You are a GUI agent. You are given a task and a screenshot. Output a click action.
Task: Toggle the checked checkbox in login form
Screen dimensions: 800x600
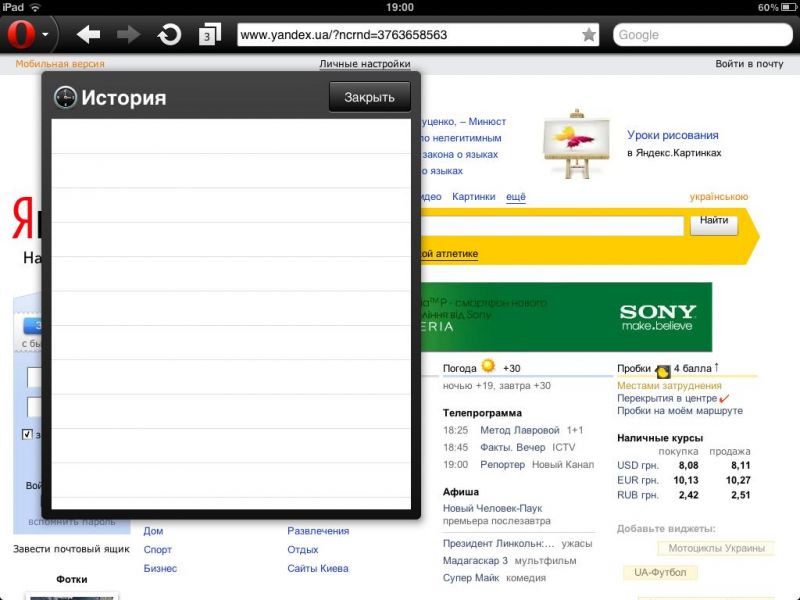click(x=28, y=434)
